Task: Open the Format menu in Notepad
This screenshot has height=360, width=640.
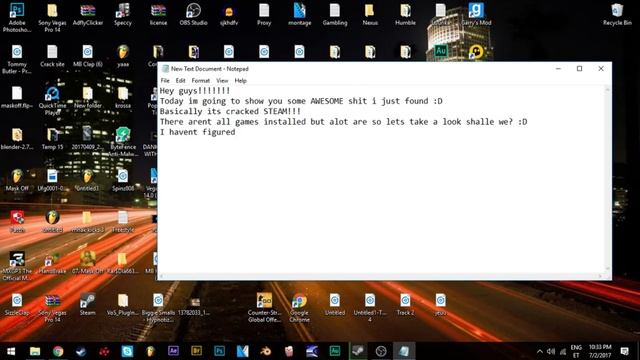Action: click(x=201, y=80)
